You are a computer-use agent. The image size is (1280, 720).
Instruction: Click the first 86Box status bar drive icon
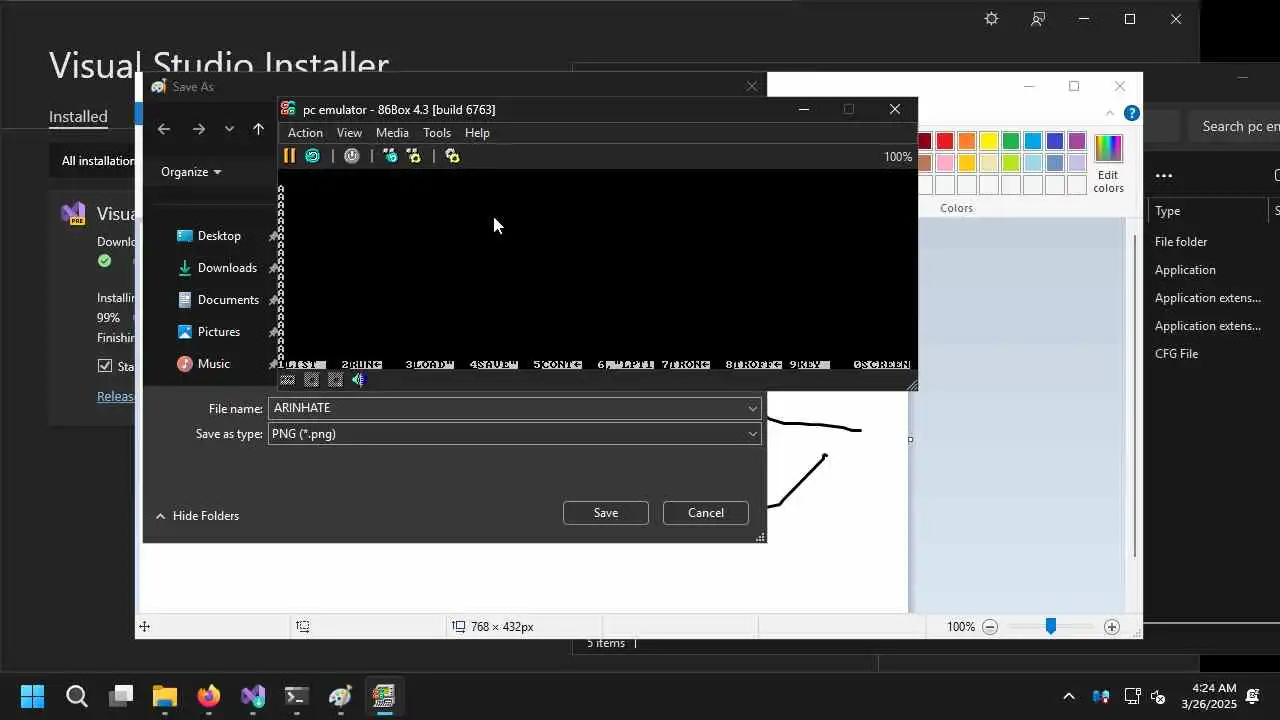coord(287,380)
